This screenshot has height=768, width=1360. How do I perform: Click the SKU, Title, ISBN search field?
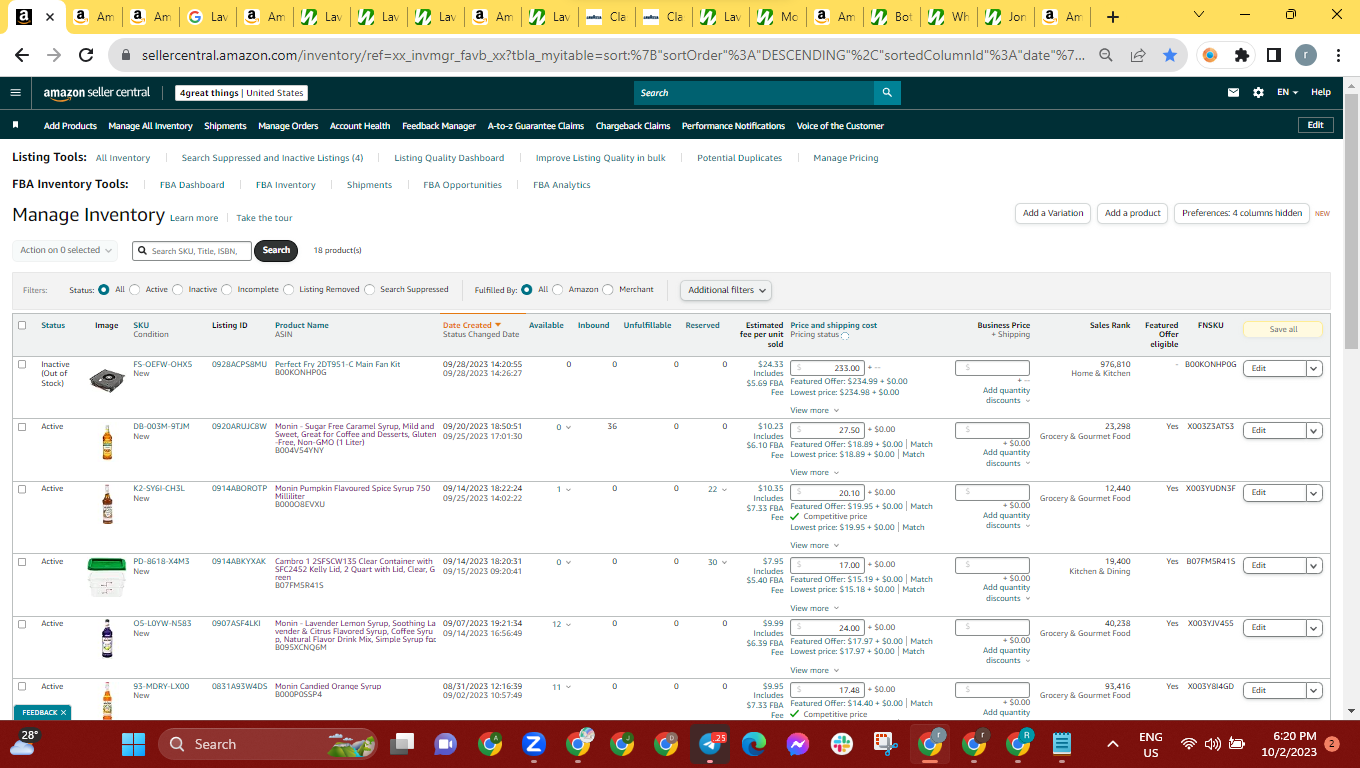pos(192,250)
